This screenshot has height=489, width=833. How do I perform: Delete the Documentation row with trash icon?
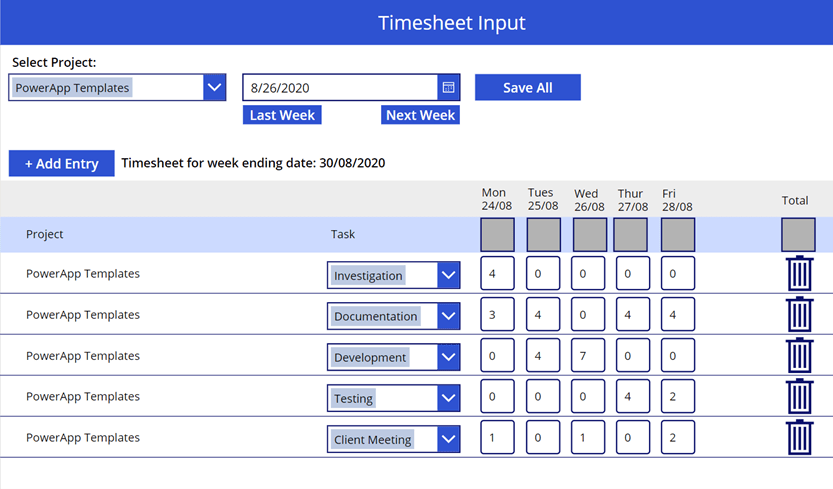[800, 314]
